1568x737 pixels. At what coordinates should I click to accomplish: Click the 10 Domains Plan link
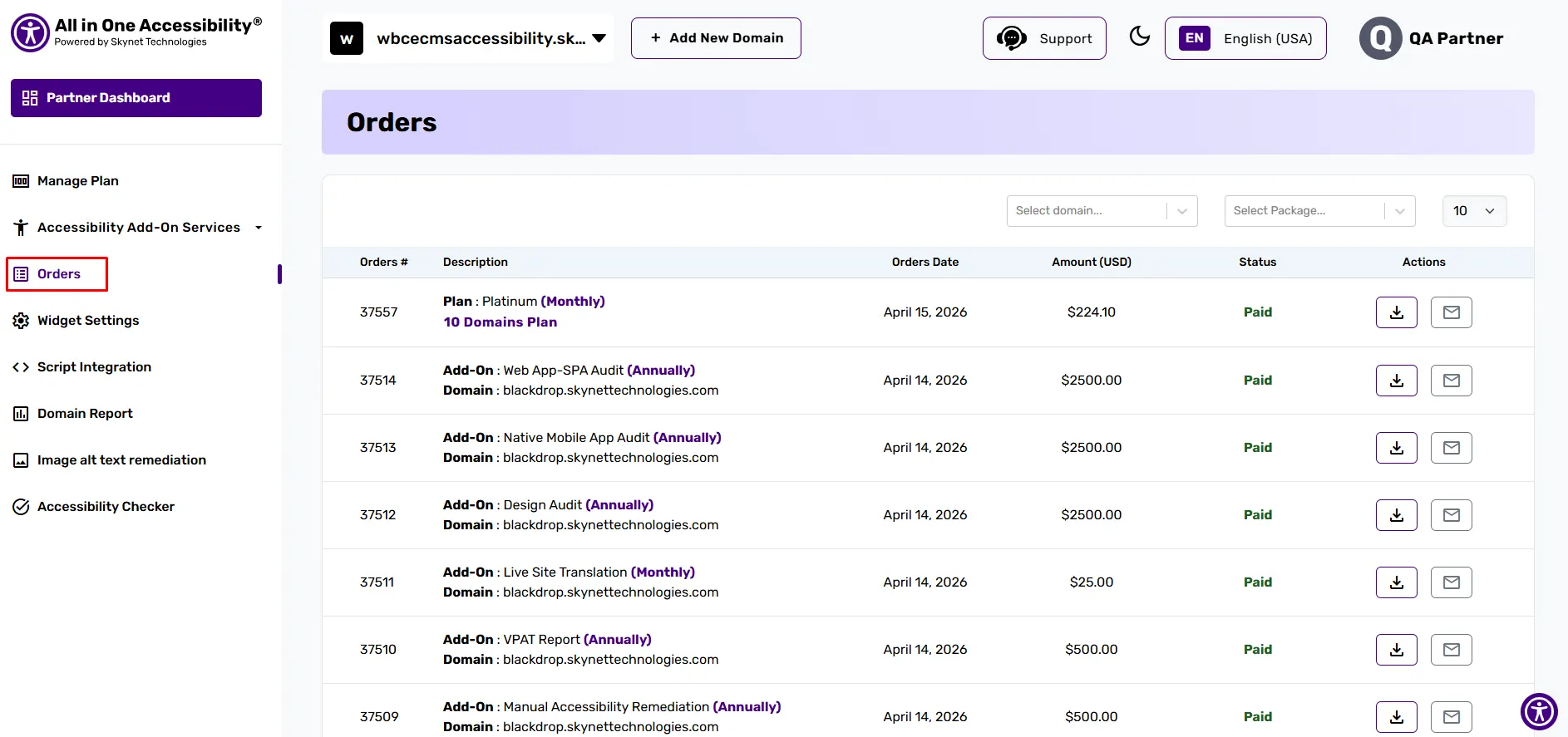pos(500,322)
